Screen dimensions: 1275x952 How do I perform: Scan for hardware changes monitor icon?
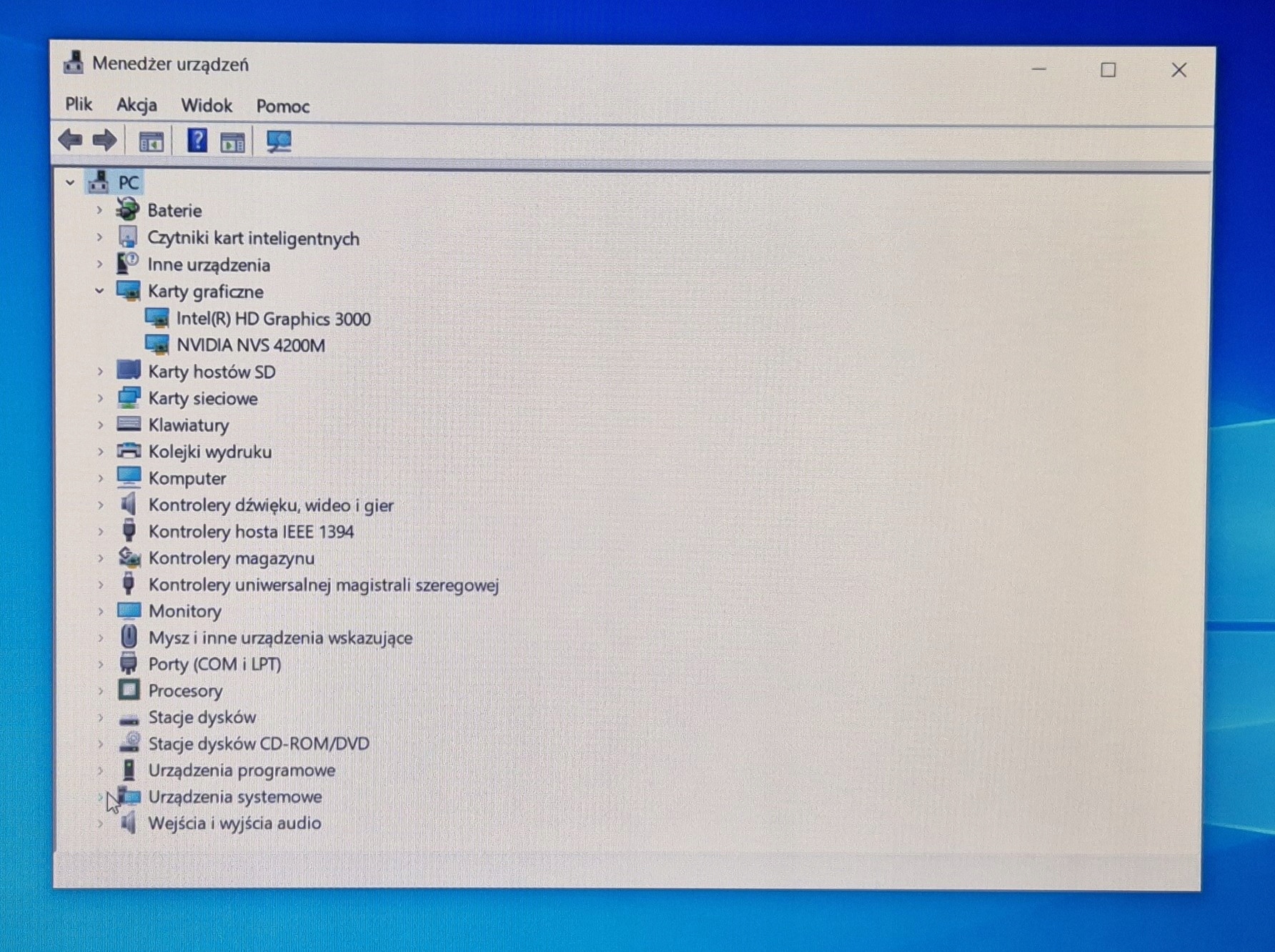pyautogui.click(x=279, y=142)
